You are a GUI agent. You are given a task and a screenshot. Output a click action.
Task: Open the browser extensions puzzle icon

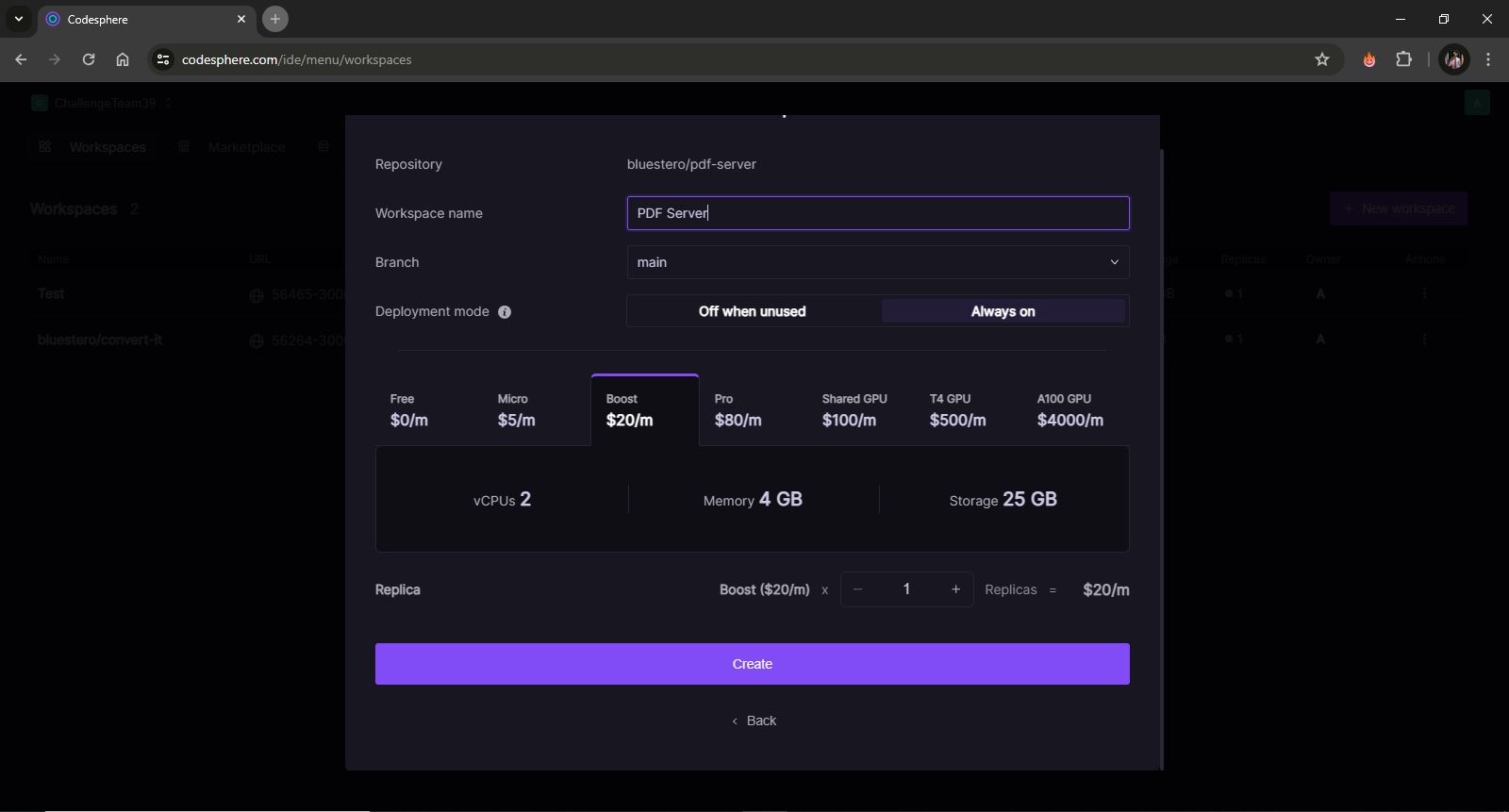point(1403,59)
